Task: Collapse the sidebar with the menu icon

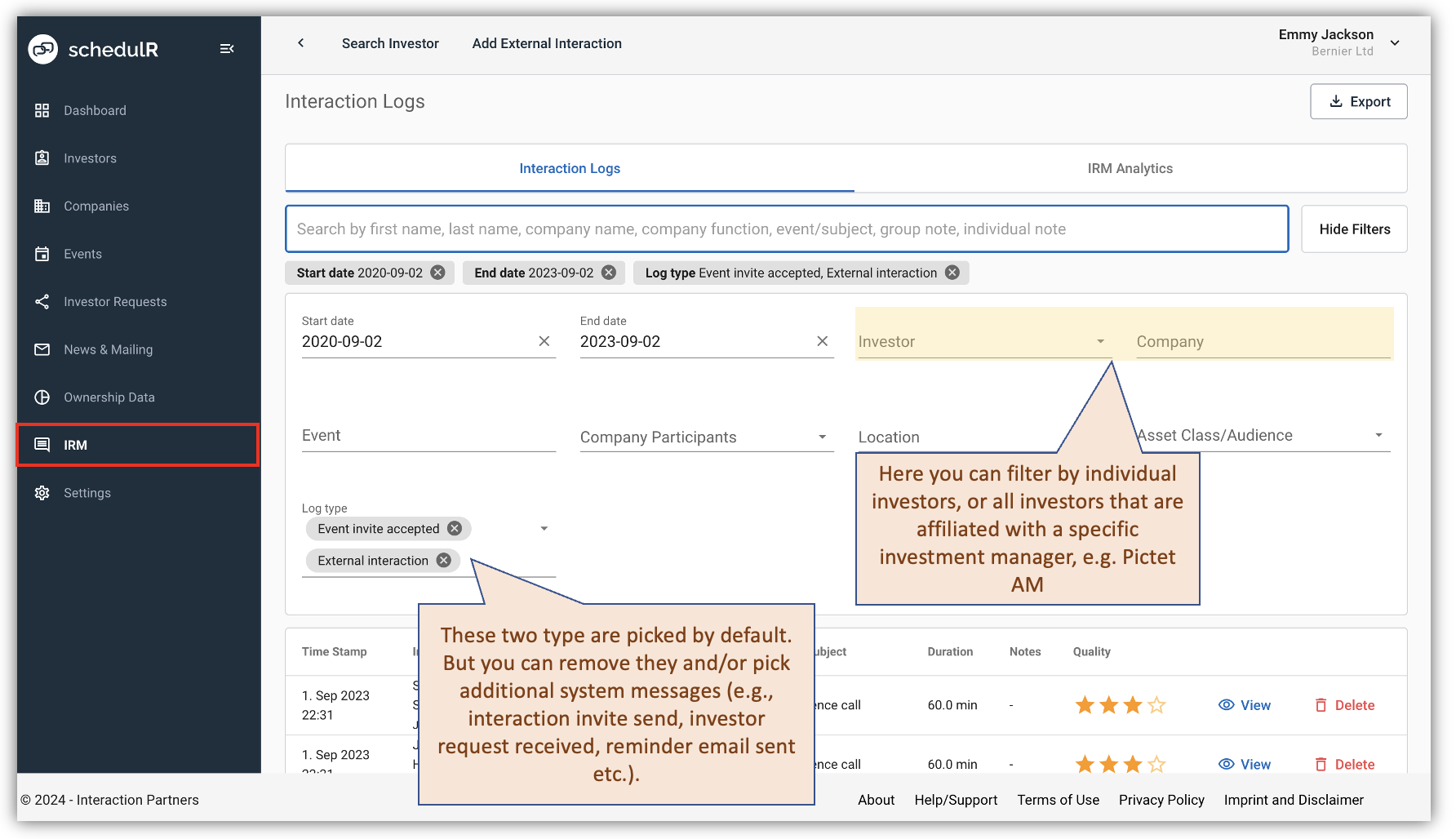Action: pyautogui.click(x=227, y=49)
